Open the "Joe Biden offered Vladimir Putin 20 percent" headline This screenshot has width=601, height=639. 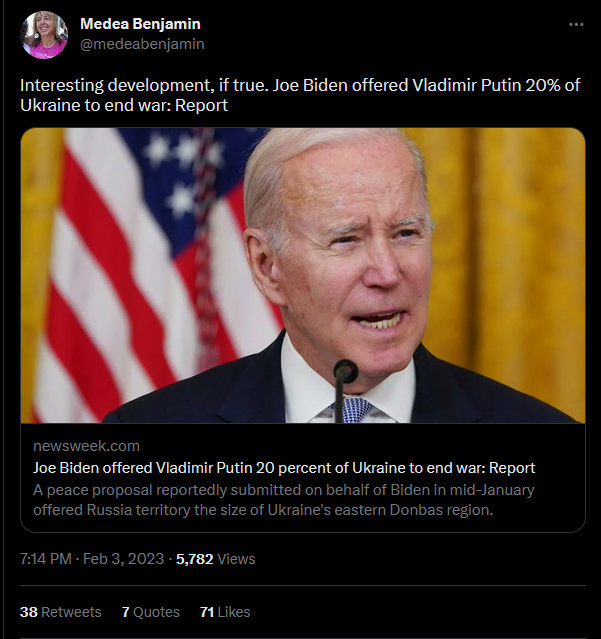coord(284,468)
